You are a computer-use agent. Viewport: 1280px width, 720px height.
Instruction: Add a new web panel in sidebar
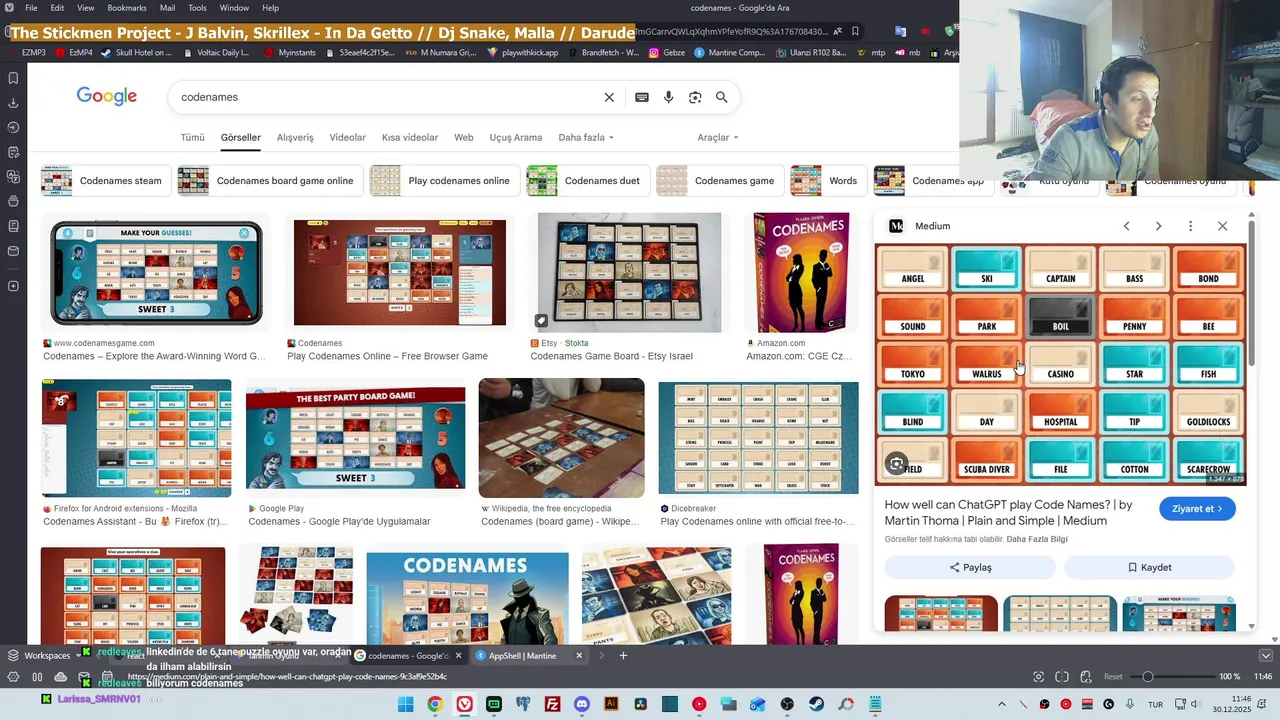[13, 286]
